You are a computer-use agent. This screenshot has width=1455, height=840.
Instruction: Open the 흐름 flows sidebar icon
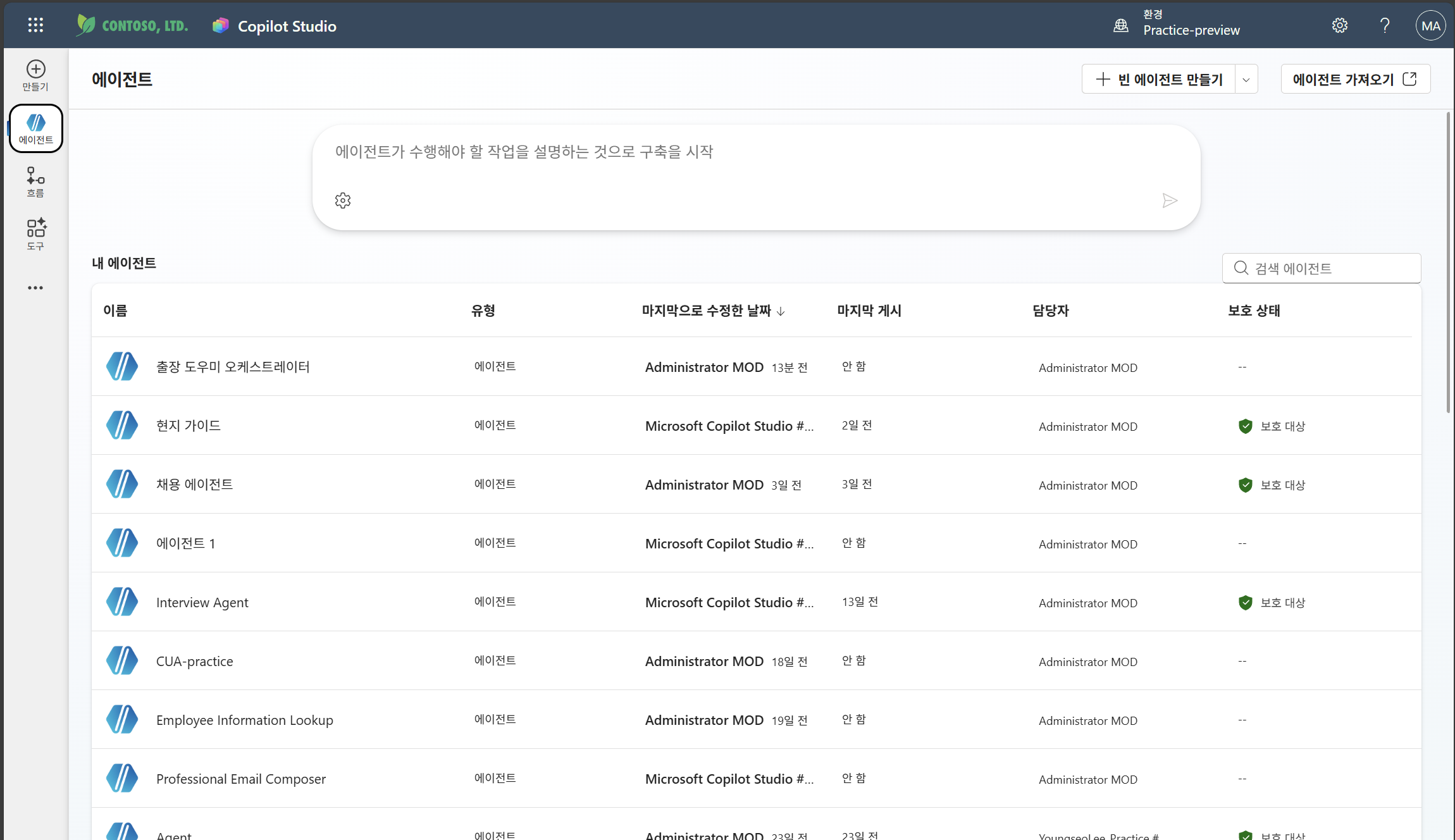pyautogui.click(x=35, y=182)
